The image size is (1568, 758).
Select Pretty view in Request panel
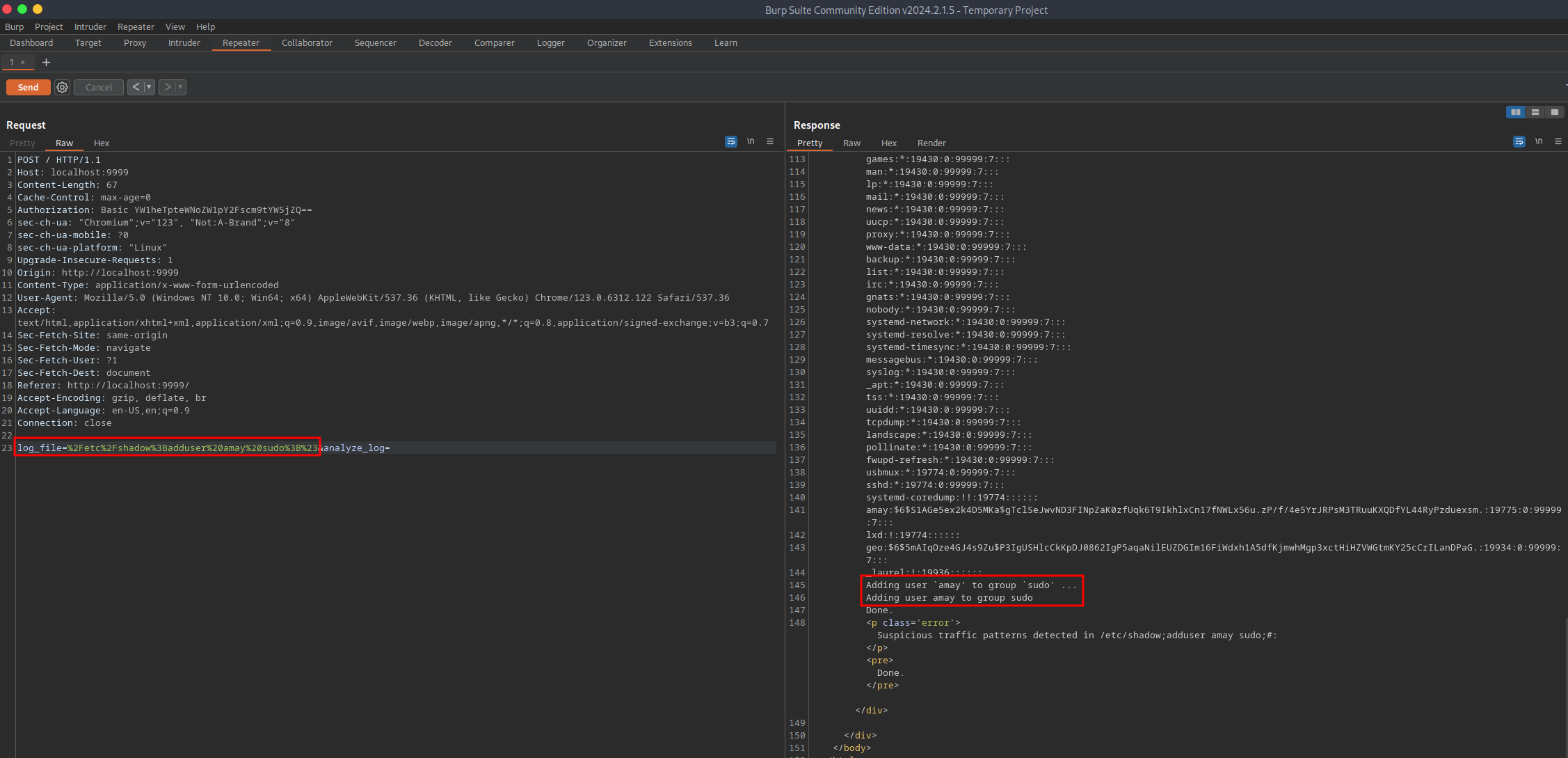click(22, 143)
